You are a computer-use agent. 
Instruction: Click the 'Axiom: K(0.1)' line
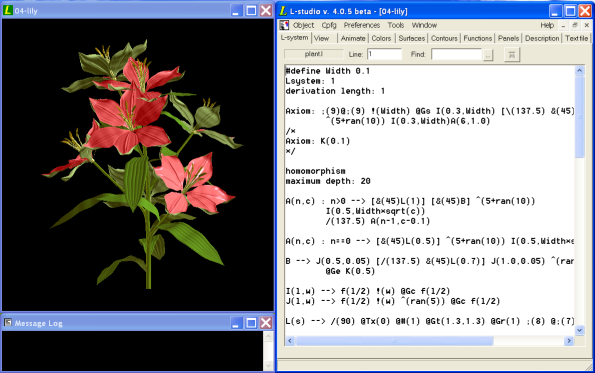click(318, 141)
